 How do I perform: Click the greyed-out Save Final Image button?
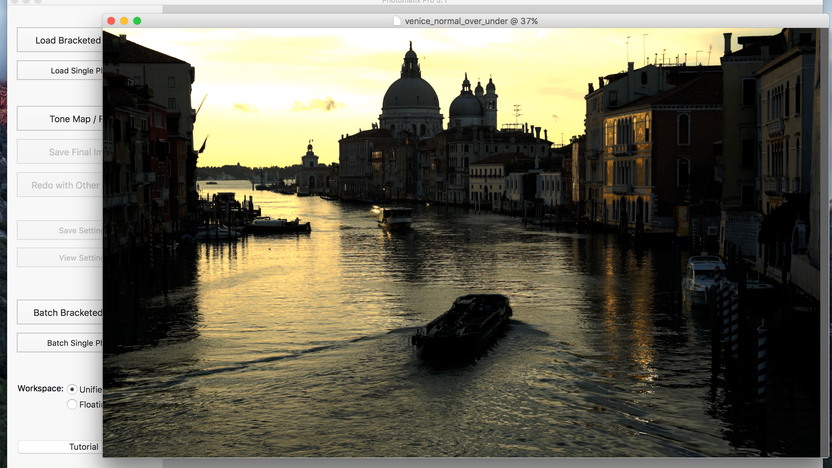60,152
